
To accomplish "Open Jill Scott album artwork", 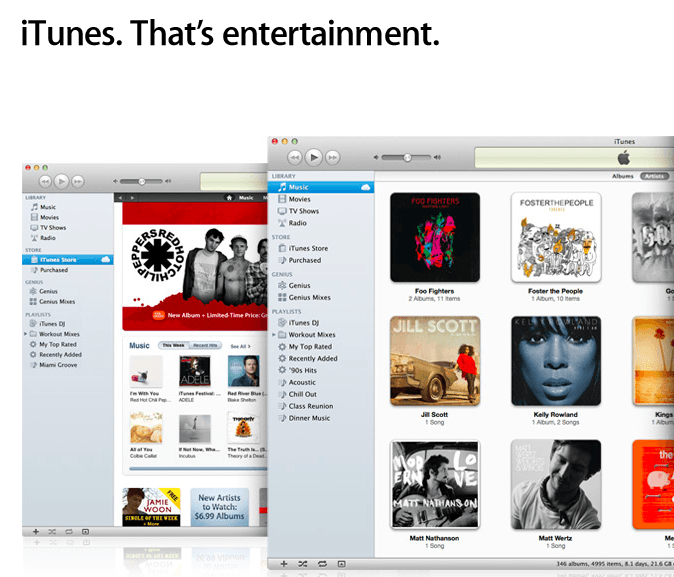I will tap(435, 361).
